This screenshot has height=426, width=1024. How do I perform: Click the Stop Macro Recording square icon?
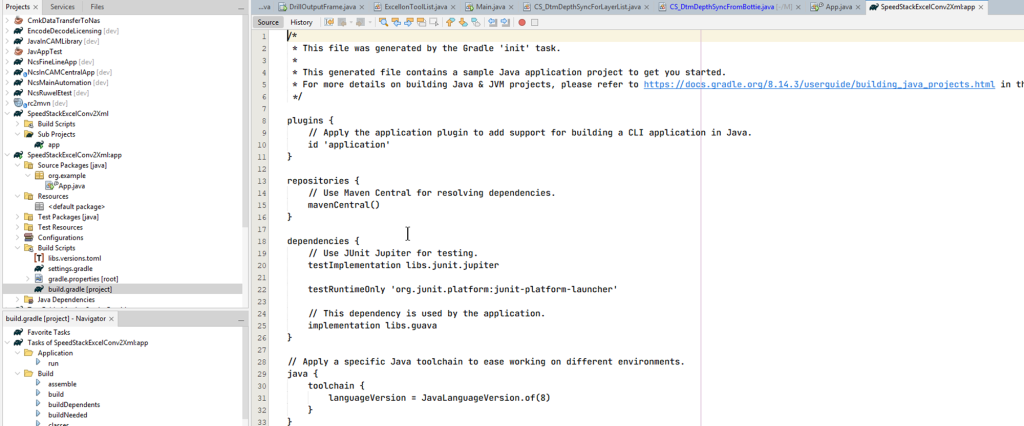click(535, 22)
